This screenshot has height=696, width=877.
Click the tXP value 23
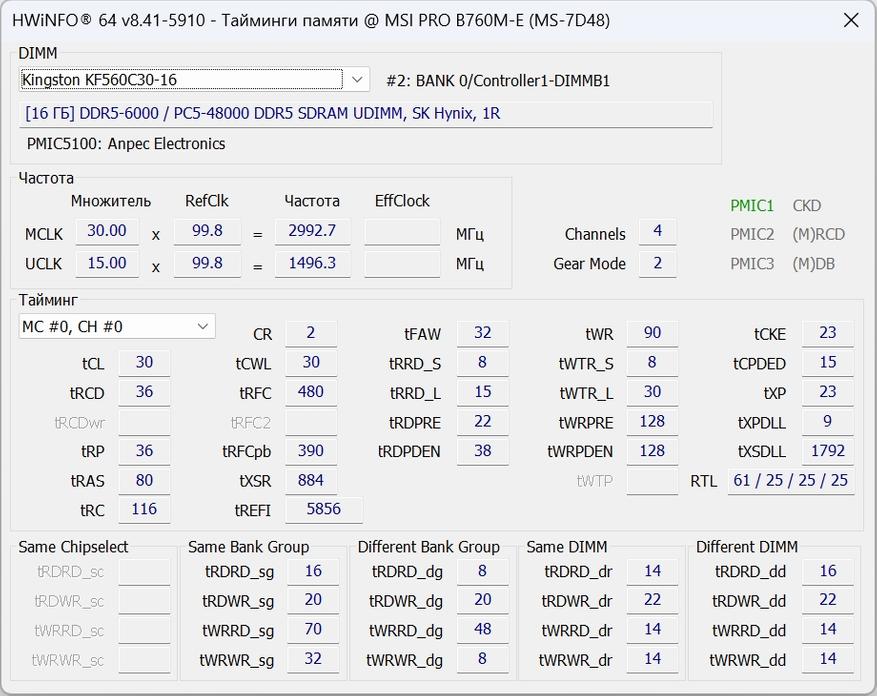point(828,392)
